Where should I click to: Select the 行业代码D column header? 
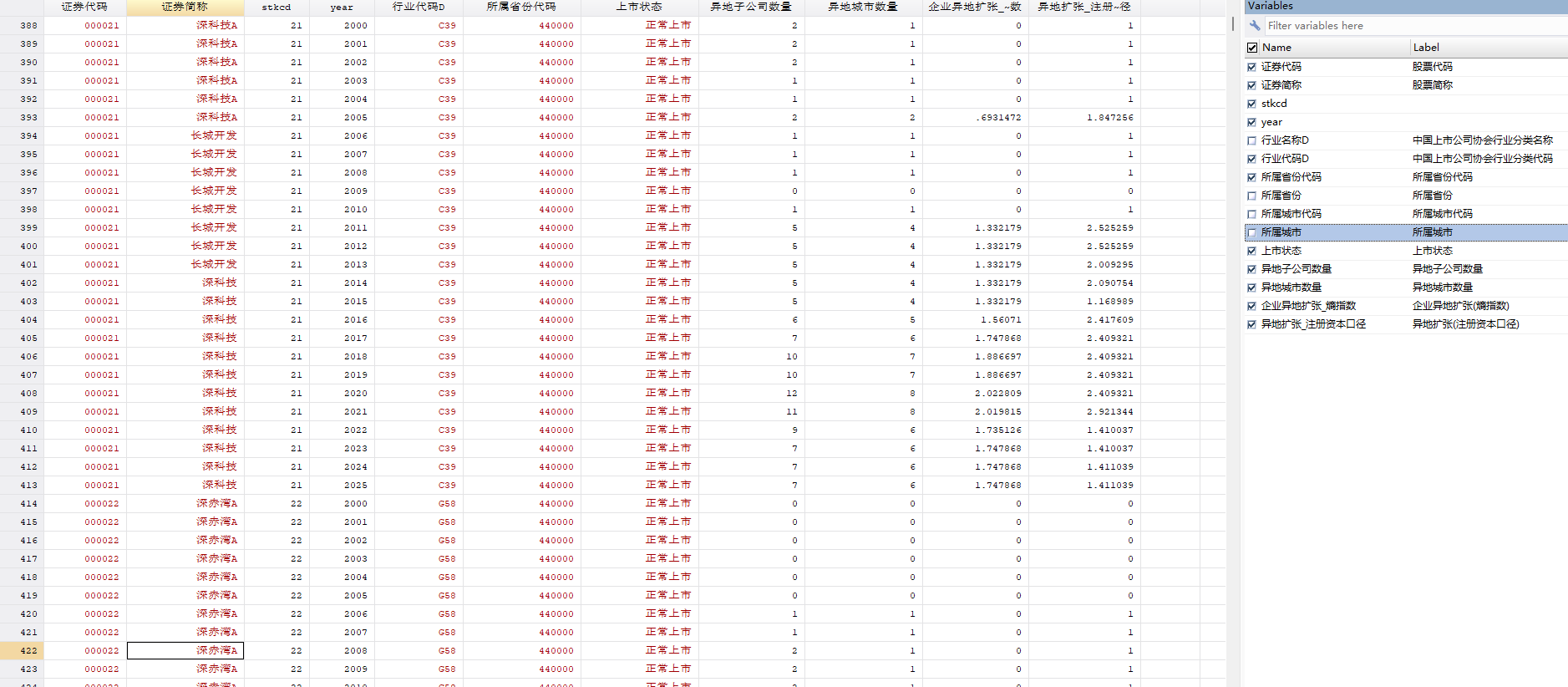419,8
